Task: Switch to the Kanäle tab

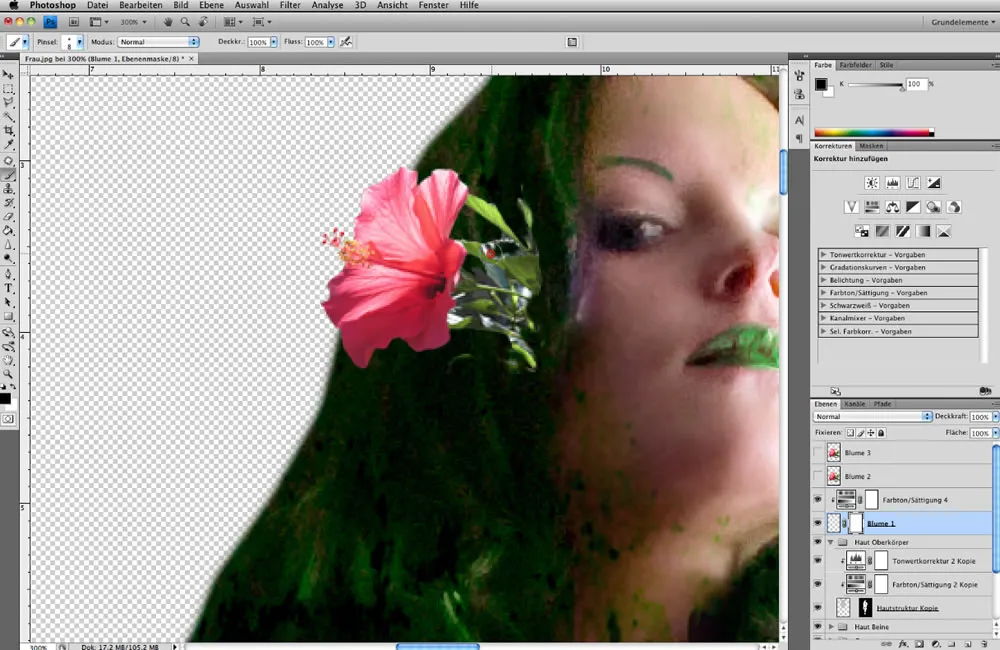Action: tap(854, 404)
